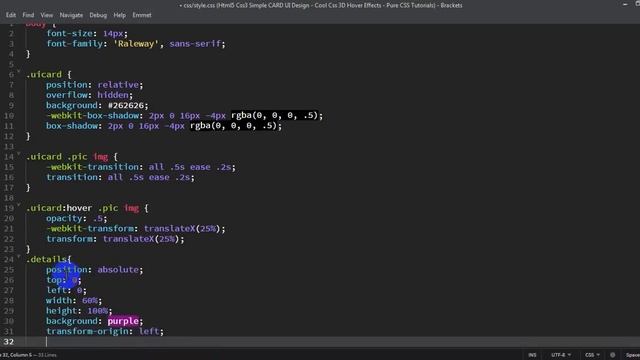Click the '.details' selector on line 24
This screenshot has height=360, width=640.
click(x=46, y=260)
